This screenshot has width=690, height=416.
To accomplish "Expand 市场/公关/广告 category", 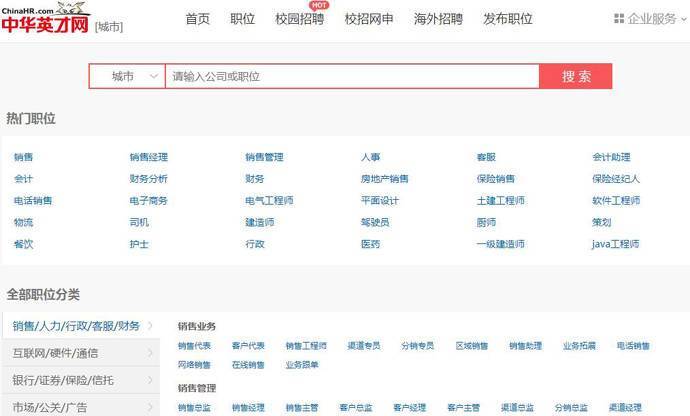I will tap(81, 406).
